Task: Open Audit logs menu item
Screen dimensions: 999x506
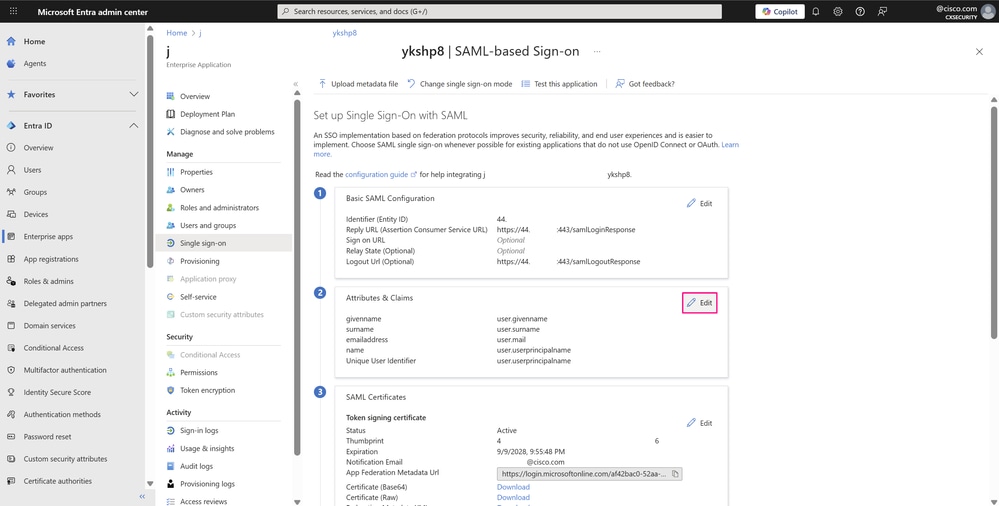Action: [196, 466]
